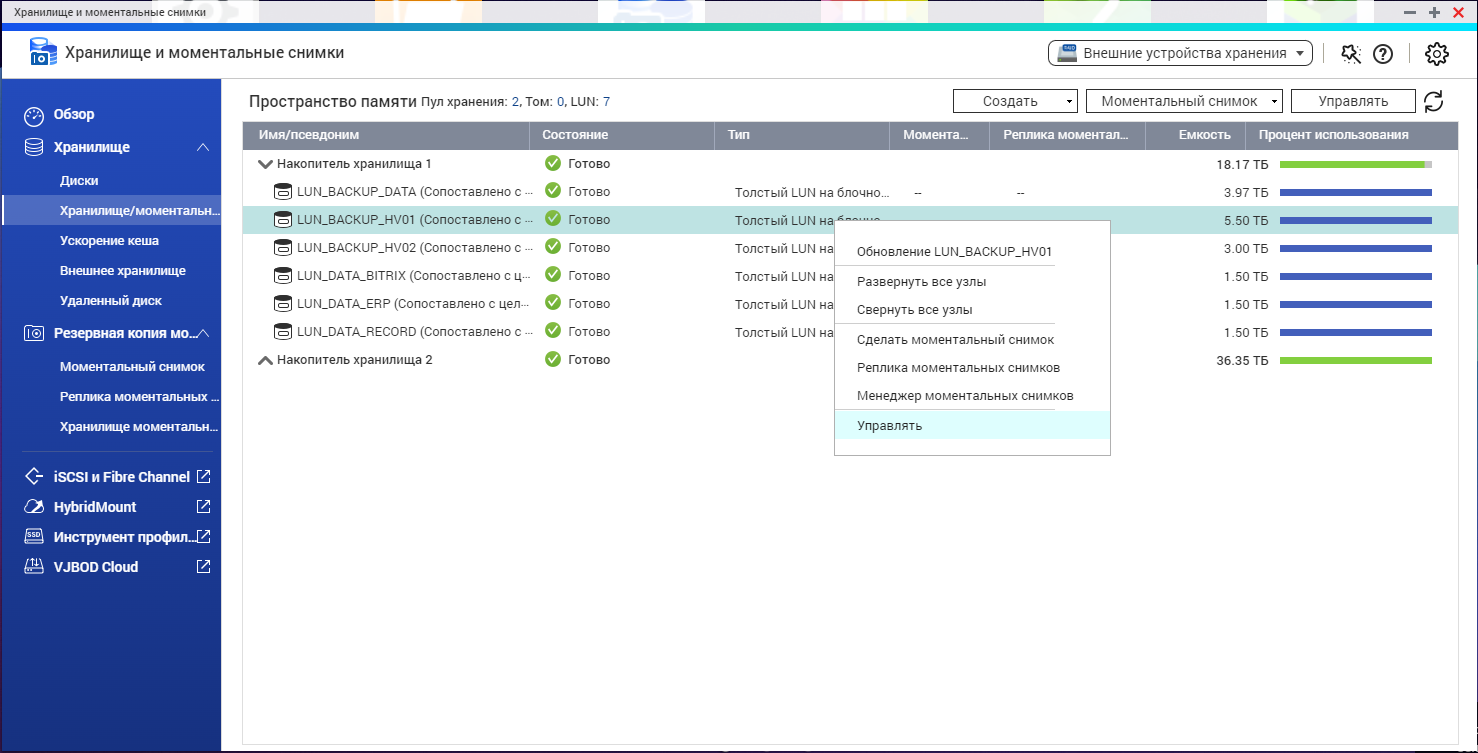This screenshot has height=753, width=1478.
Task: Click green ready checkmark for Накопитель хранилища 1
Action: click(552, 163)
